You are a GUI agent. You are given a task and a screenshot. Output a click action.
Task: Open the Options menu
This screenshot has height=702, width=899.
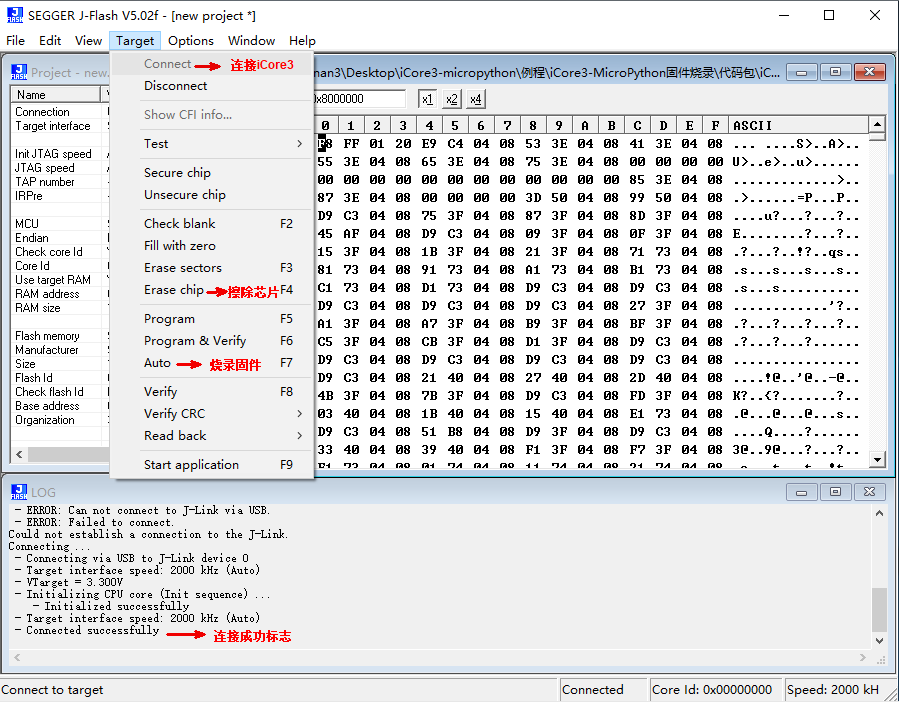pos(190,41)
